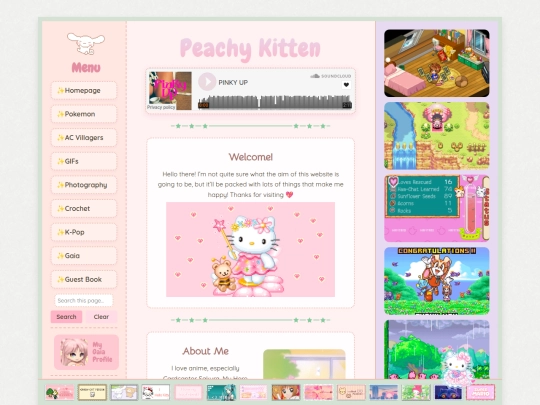Click the Cinnamoroll badge in footer
The height and width of the screenshot is (405, 540).
click(x=124, y=392)
